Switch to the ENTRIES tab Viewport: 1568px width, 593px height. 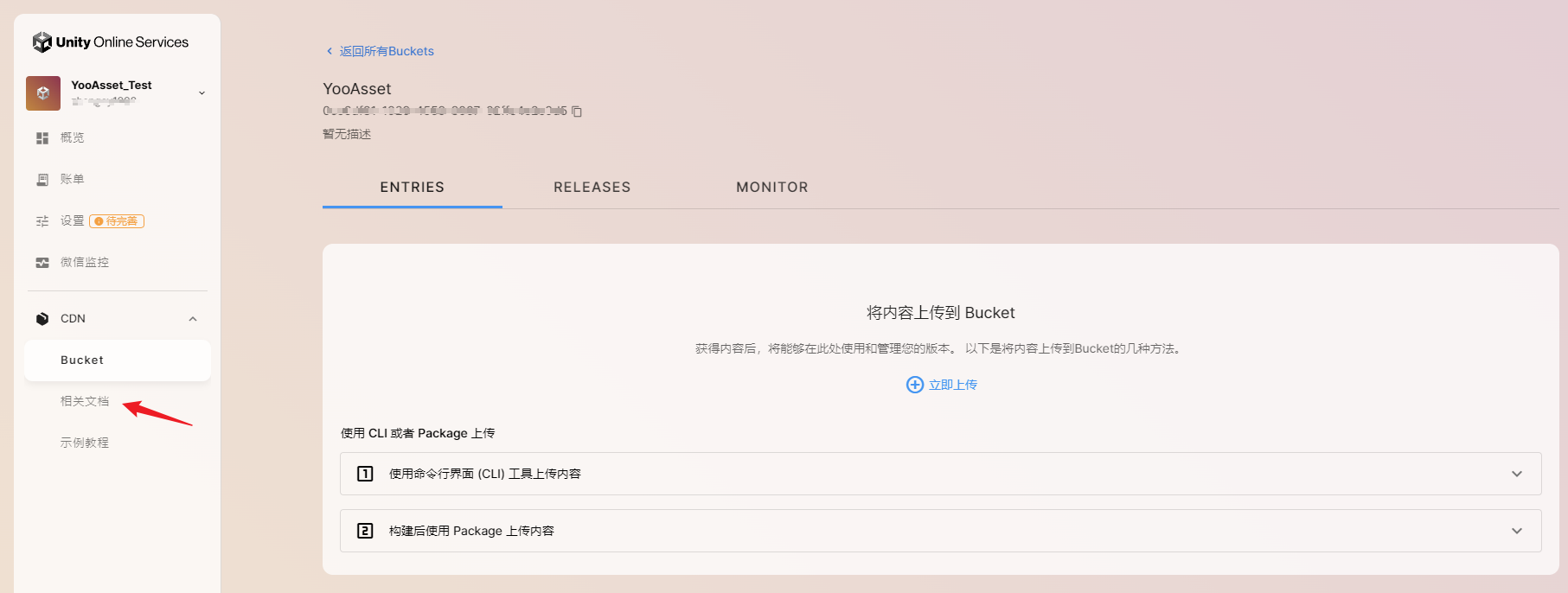[x=413, y=188]
